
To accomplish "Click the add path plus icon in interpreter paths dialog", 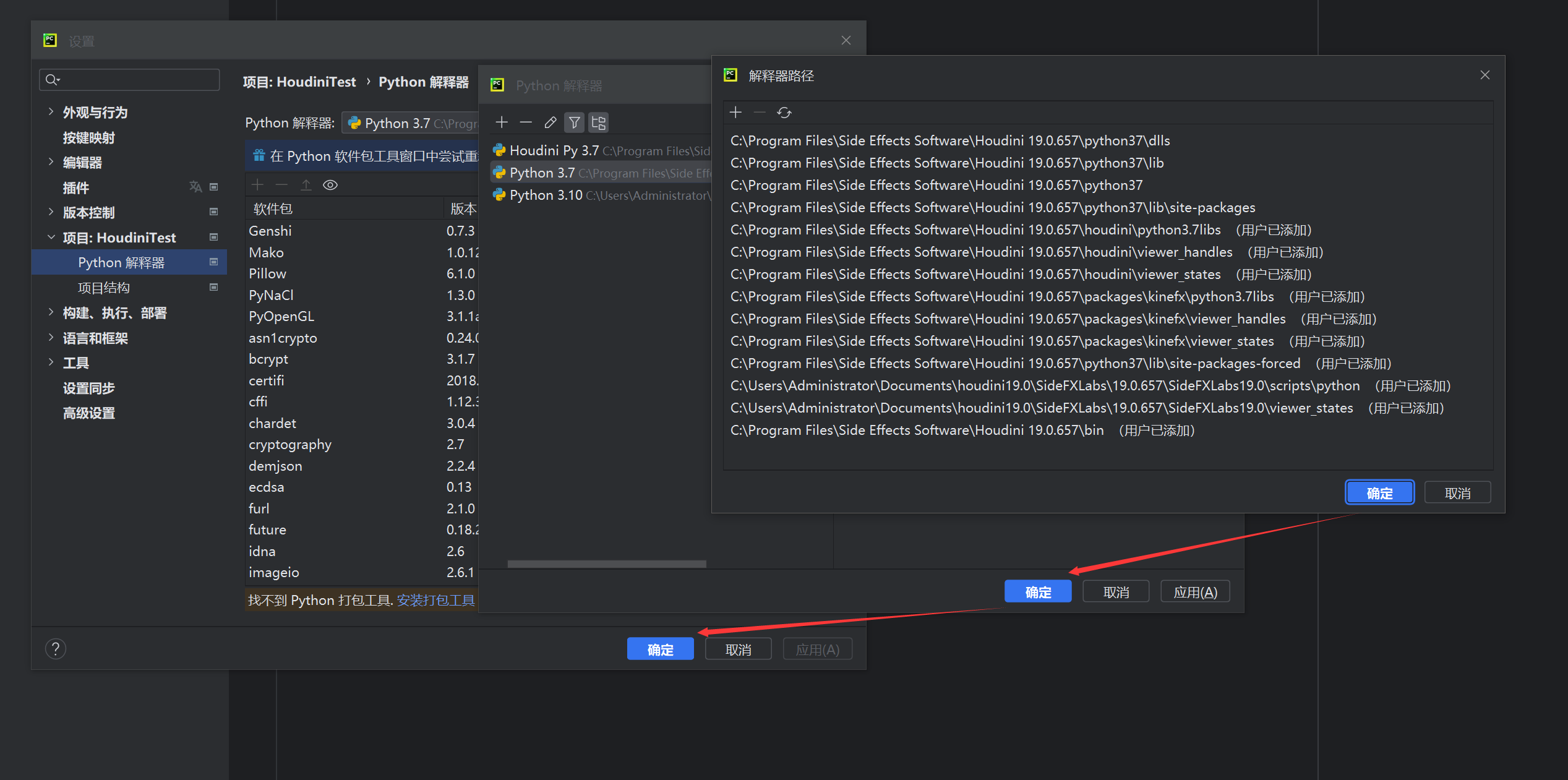I will point(735,113).
